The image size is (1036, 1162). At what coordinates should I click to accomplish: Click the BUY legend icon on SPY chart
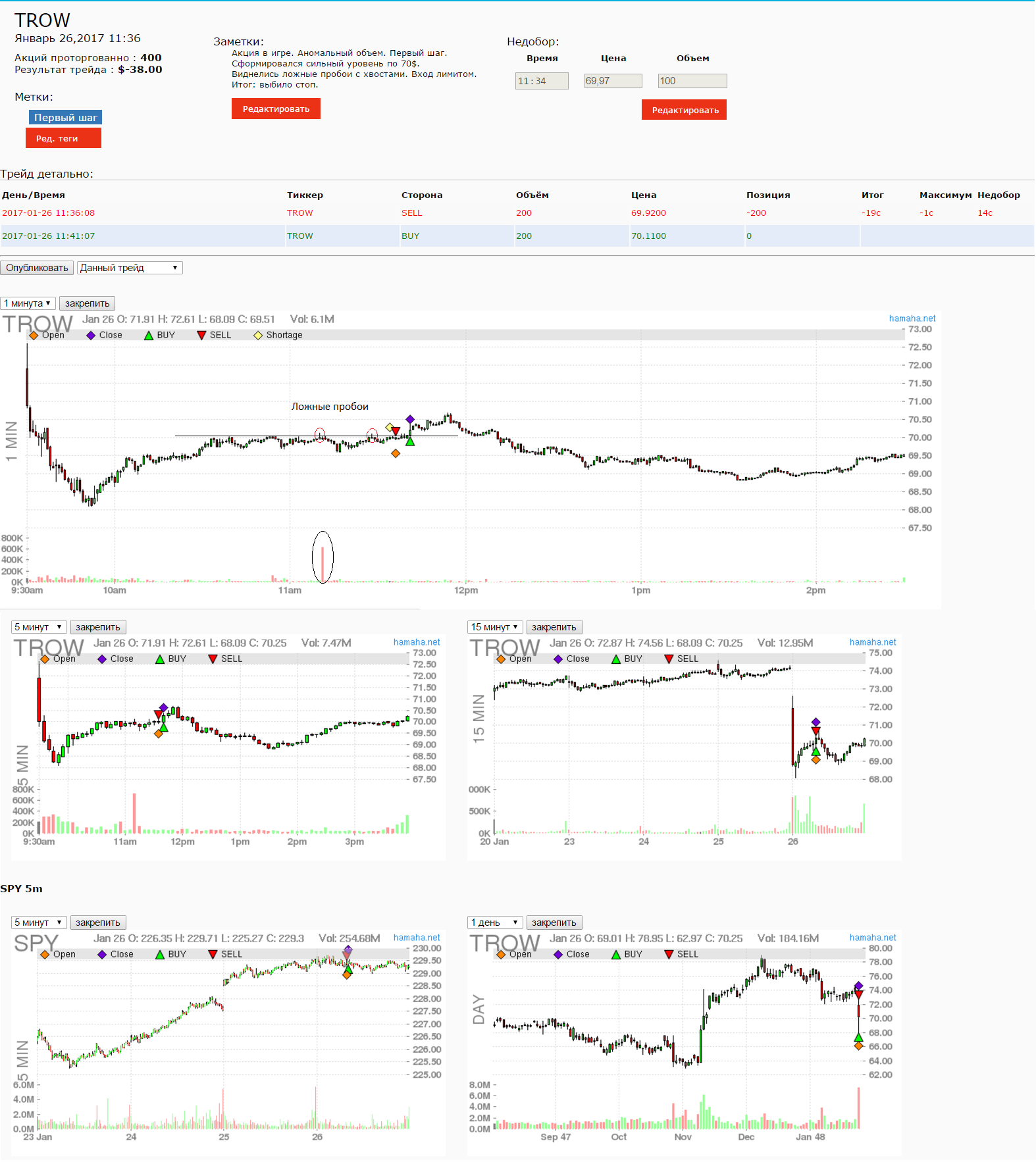click(x=160, y=955)
